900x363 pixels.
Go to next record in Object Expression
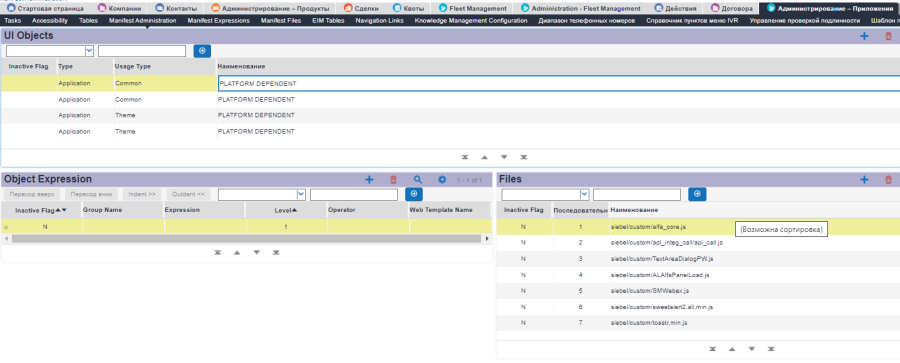coord(257,253)
